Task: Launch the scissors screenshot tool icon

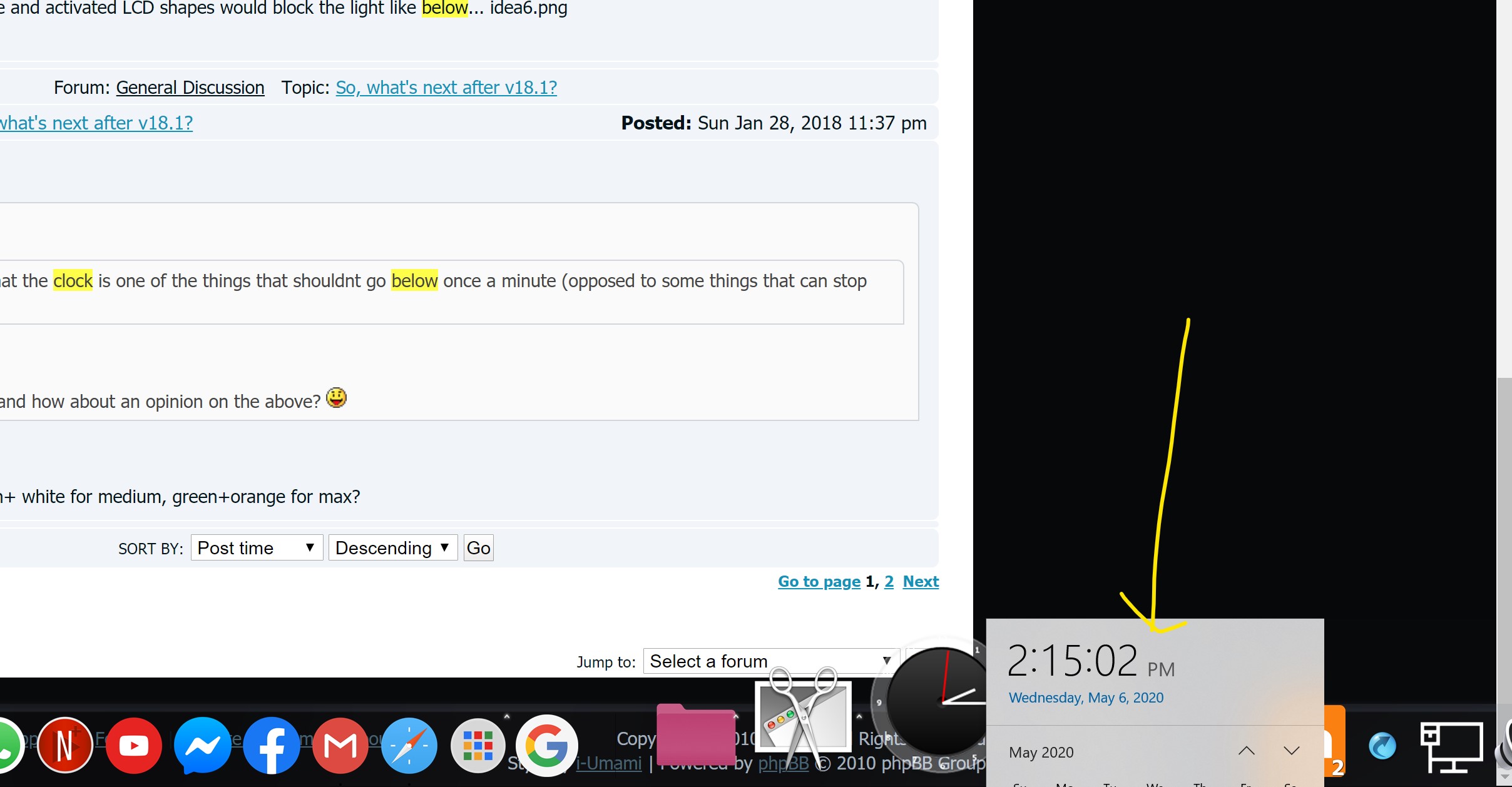Action: click(804, 716)
